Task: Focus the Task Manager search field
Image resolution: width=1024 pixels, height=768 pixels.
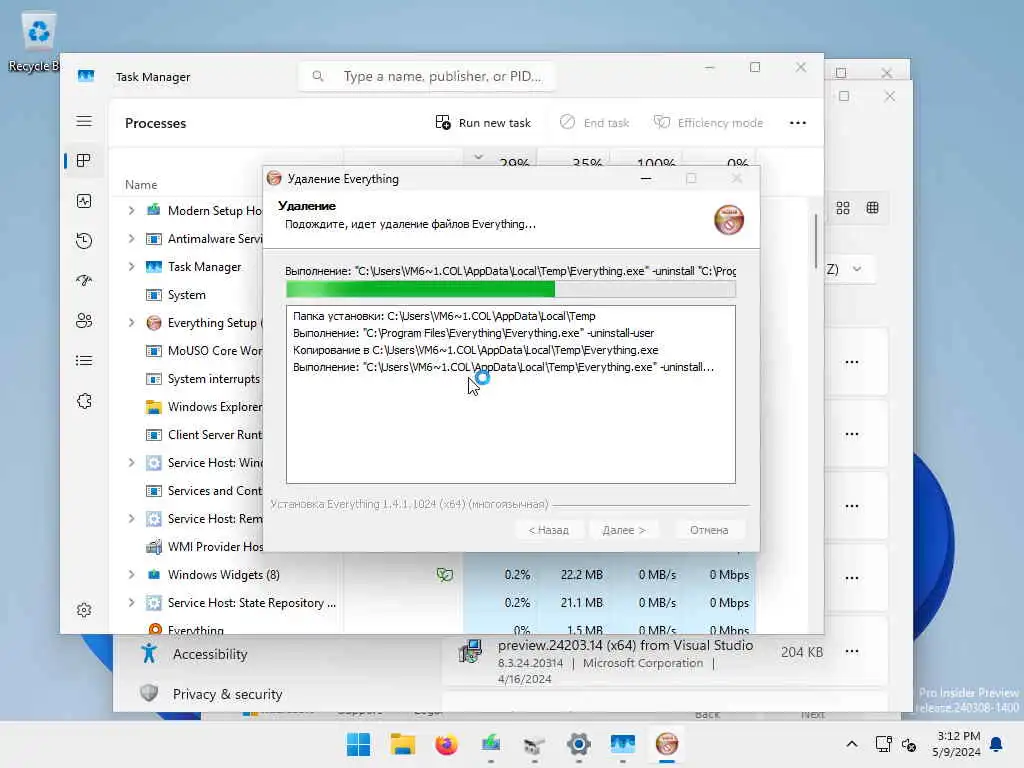Action: coord(427,76)
